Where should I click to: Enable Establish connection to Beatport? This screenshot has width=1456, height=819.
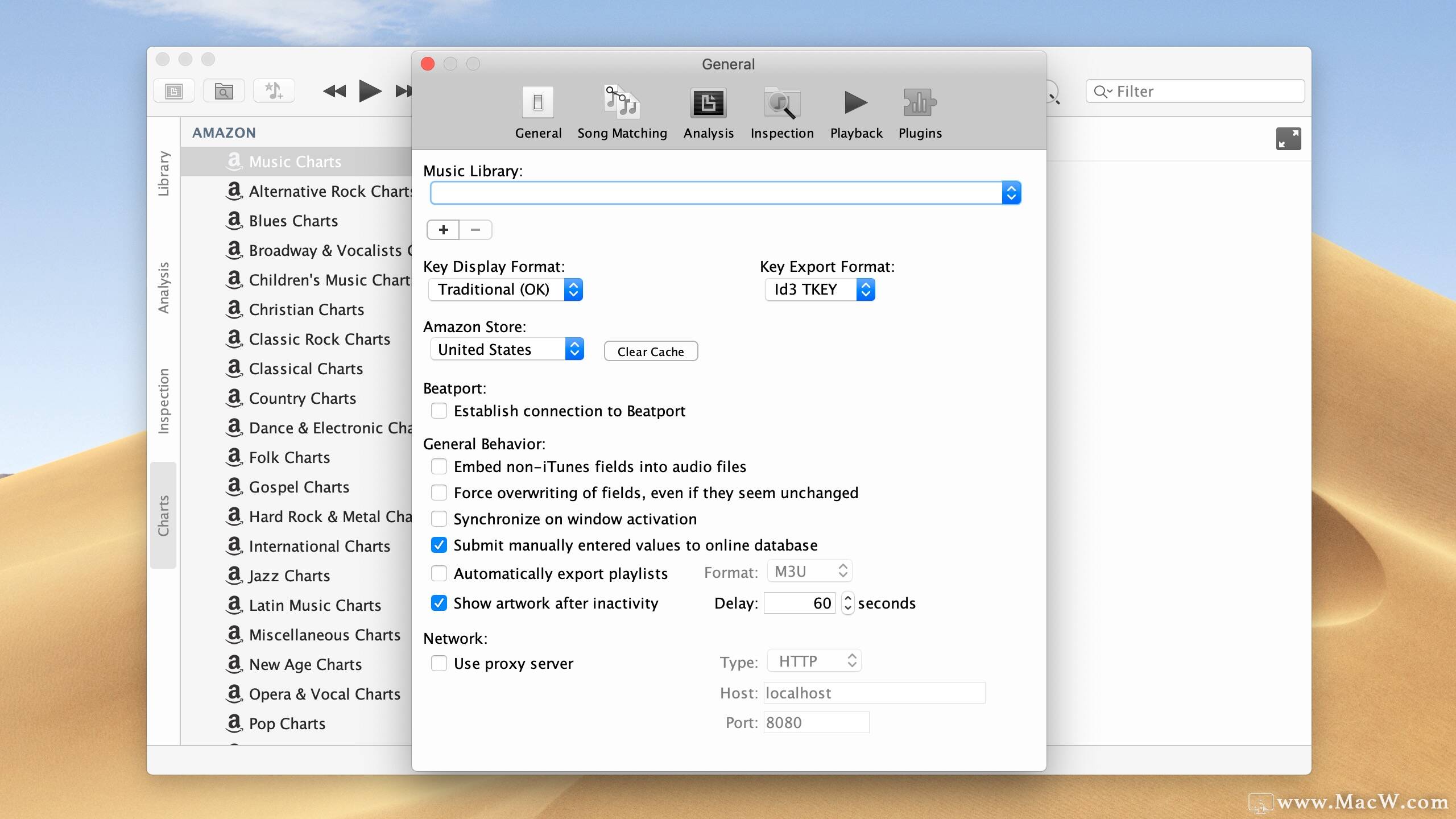coord(439,411)
